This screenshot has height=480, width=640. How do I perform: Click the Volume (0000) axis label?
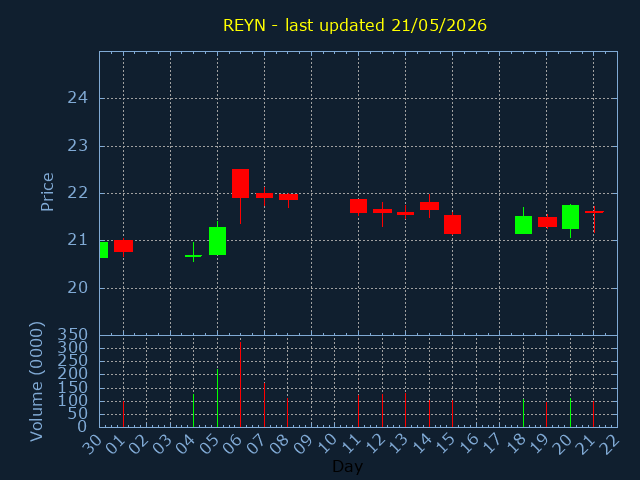37,382
